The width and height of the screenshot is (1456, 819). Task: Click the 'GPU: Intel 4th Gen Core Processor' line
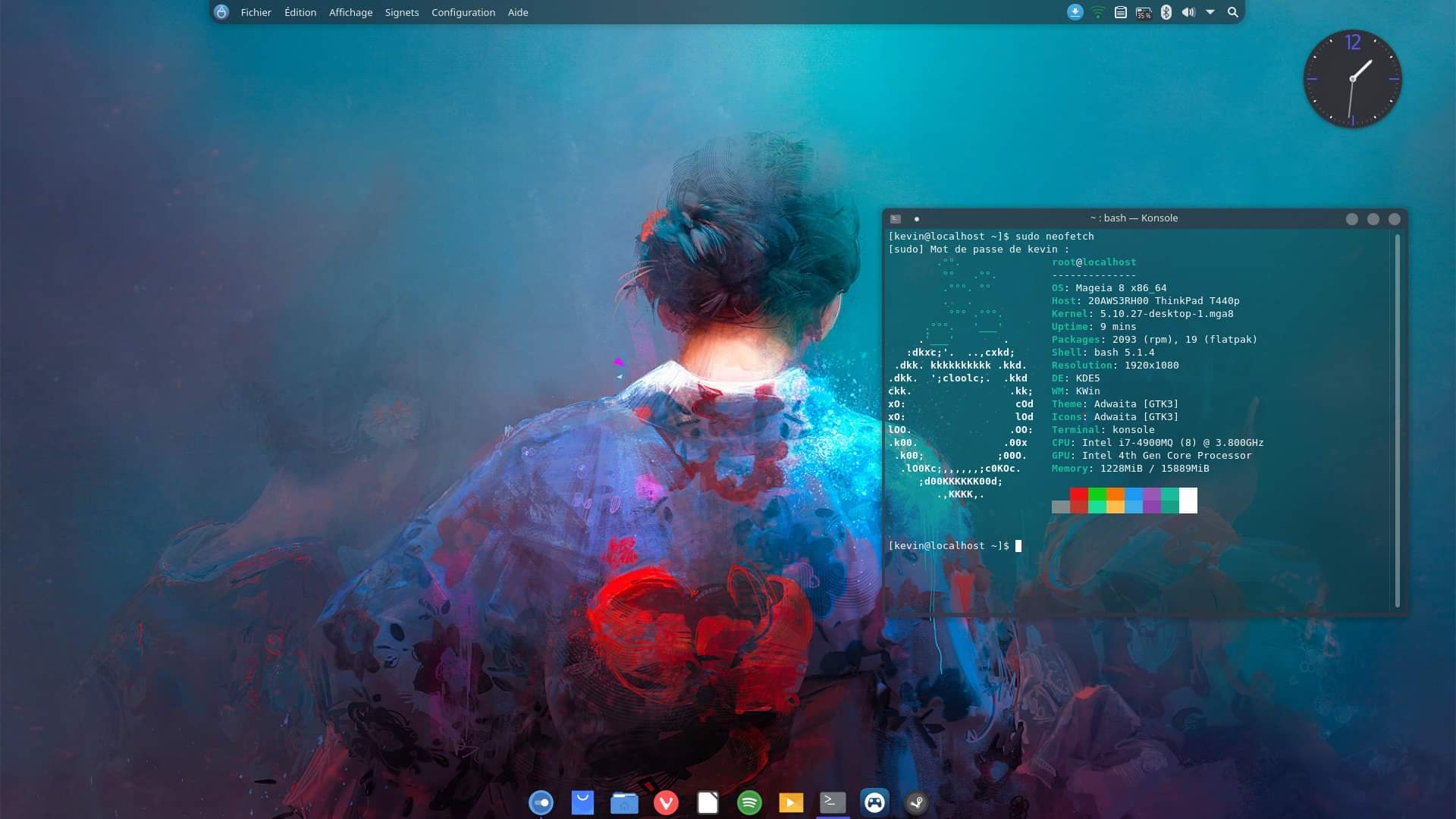click(1151, 456)
